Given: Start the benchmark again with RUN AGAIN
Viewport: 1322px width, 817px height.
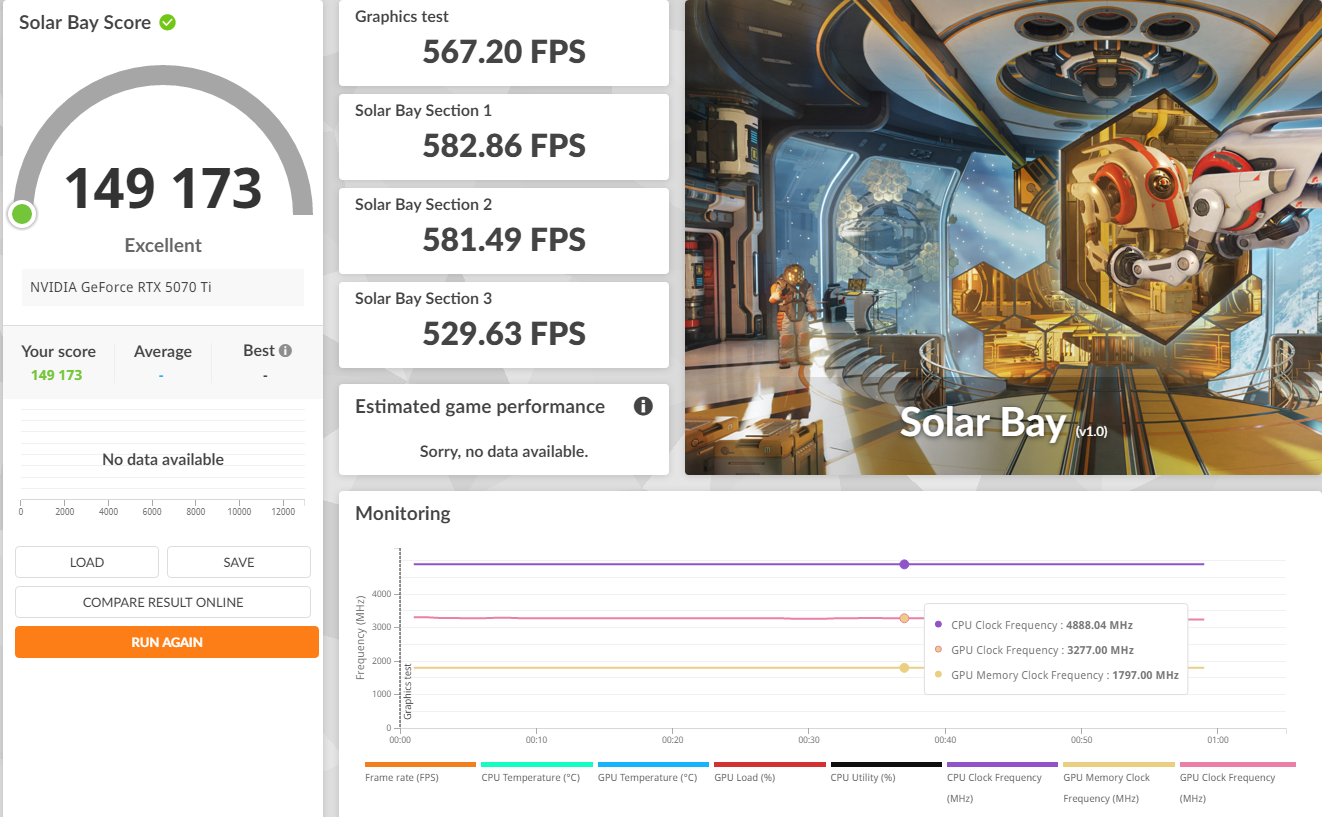Looking at the screenshot, I should (167, 642).
